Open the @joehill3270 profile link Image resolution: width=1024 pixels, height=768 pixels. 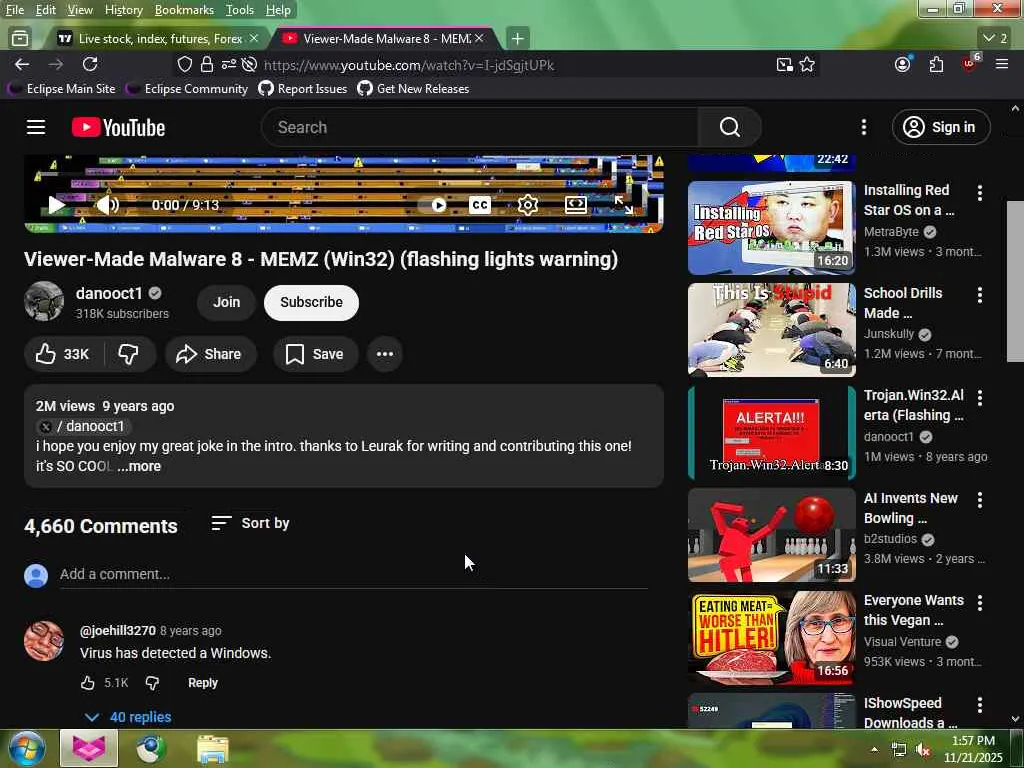tap(118, 631)
